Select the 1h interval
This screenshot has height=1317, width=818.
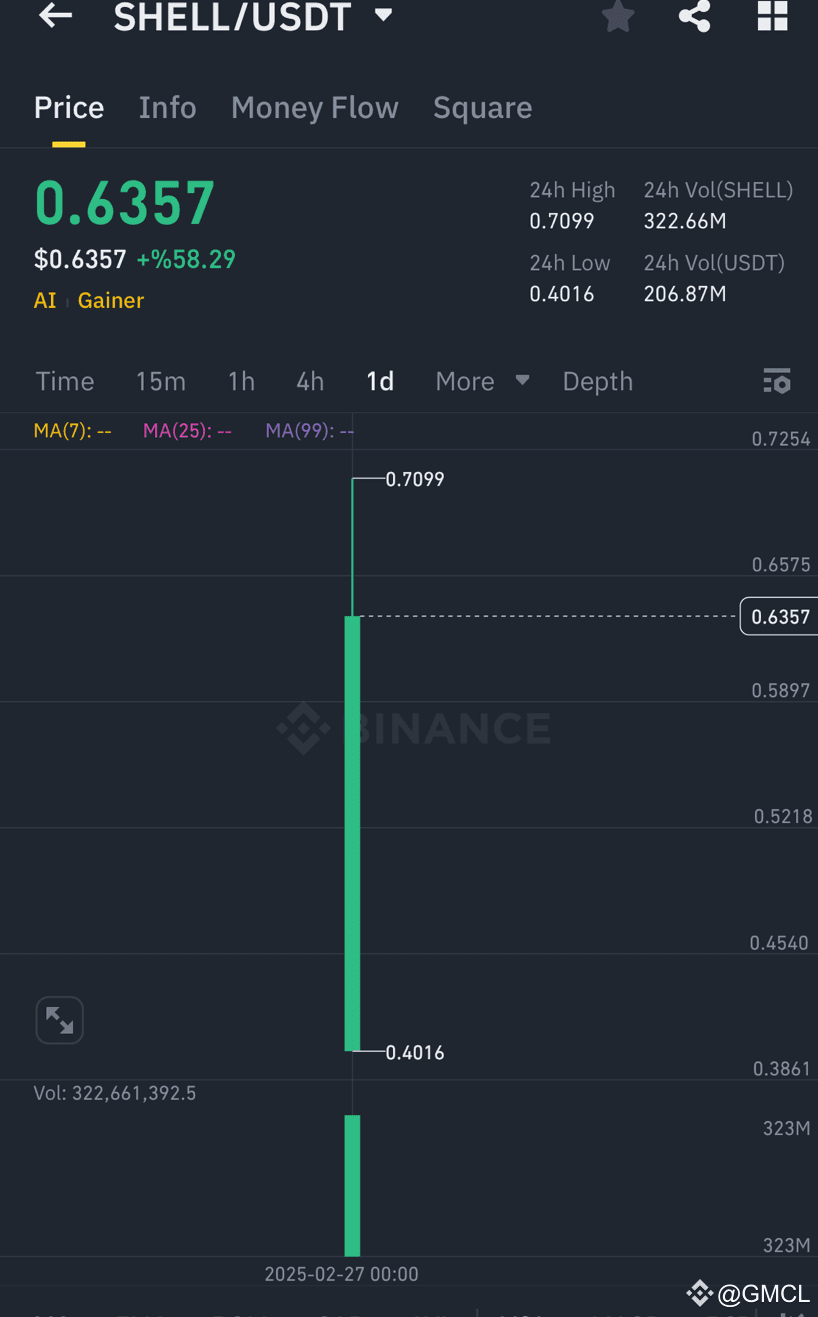pos(241,381)
